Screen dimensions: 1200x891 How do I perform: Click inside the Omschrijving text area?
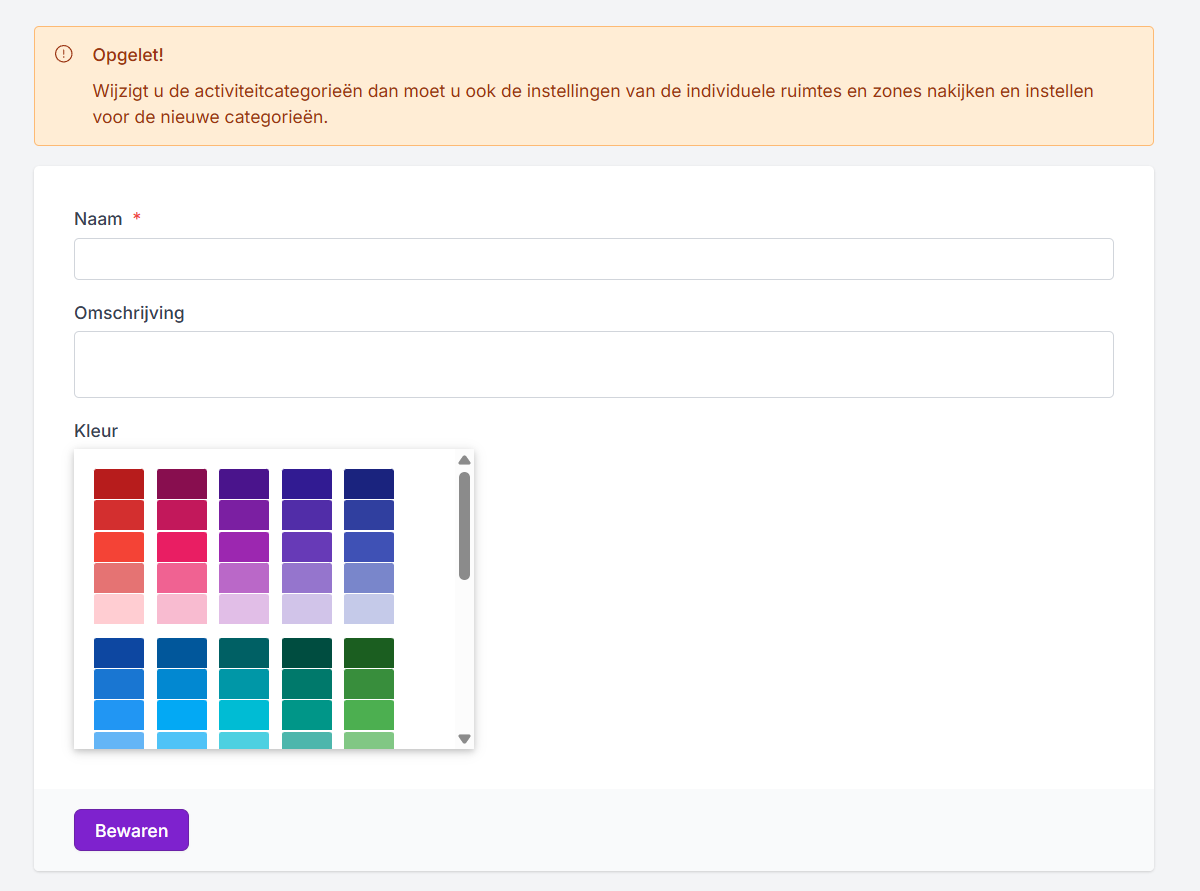[x=593, y=364]
